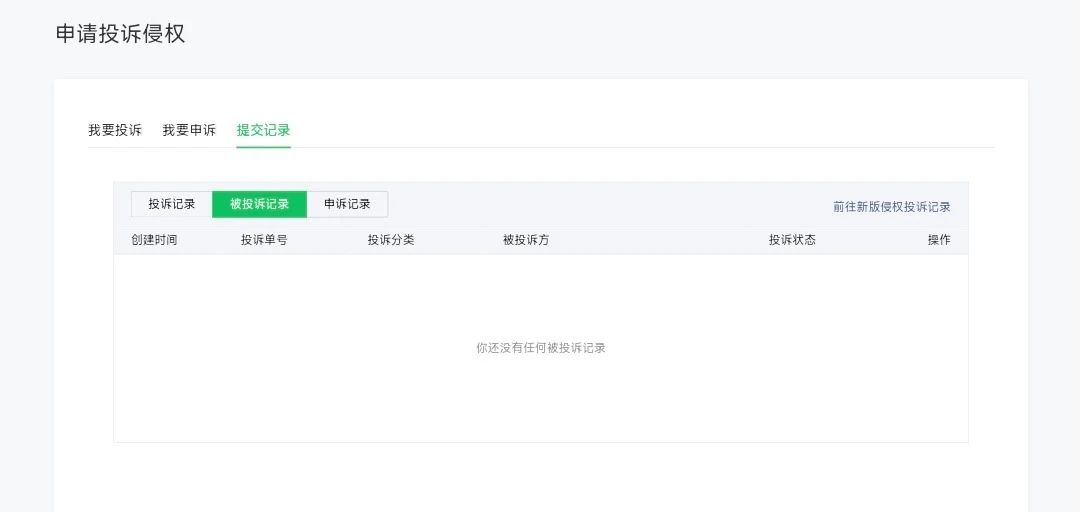This screenshot has width=1080, height=512.
Task: Open the 我要申诉 tab
Action: 189,130
